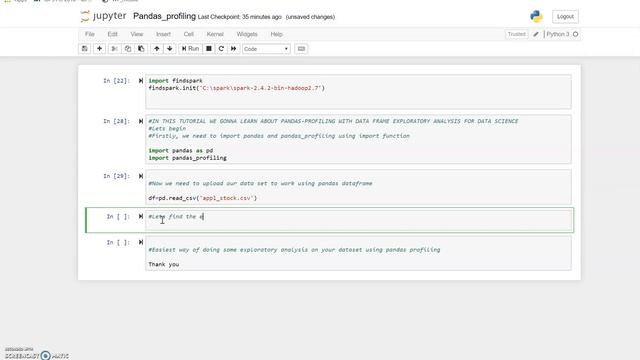Screen dimensions: 640x360
Task: Click the pencil edit mode icon
Action: (536, 34)
